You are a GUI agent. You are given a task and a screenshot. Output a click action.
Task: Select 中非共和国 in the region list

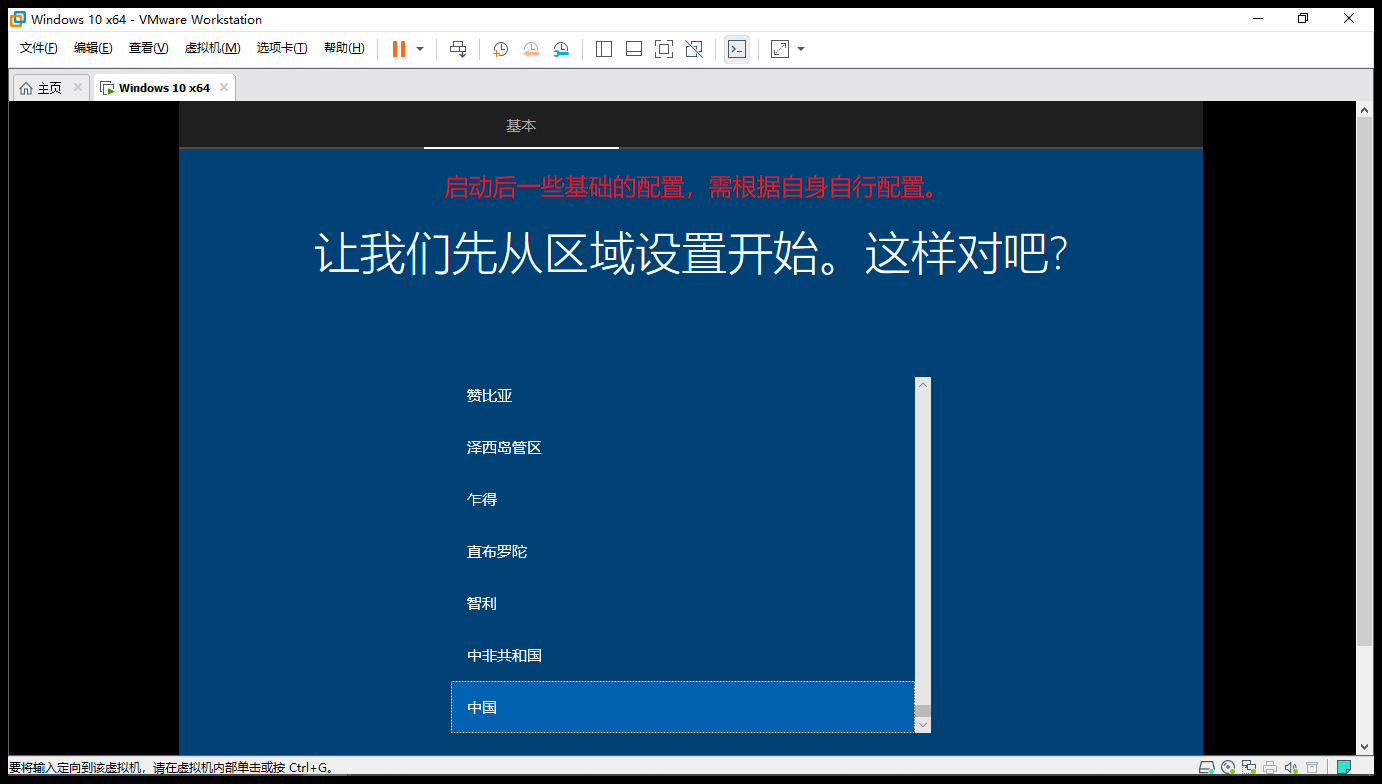[x=683, y=656]
